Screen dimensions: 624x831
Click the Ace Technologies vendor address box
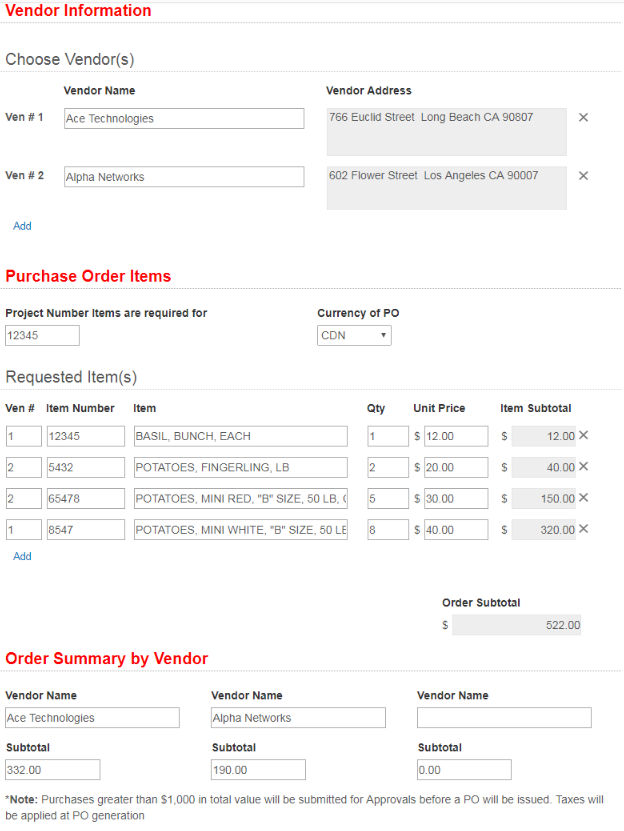click(x=446, y=131)
